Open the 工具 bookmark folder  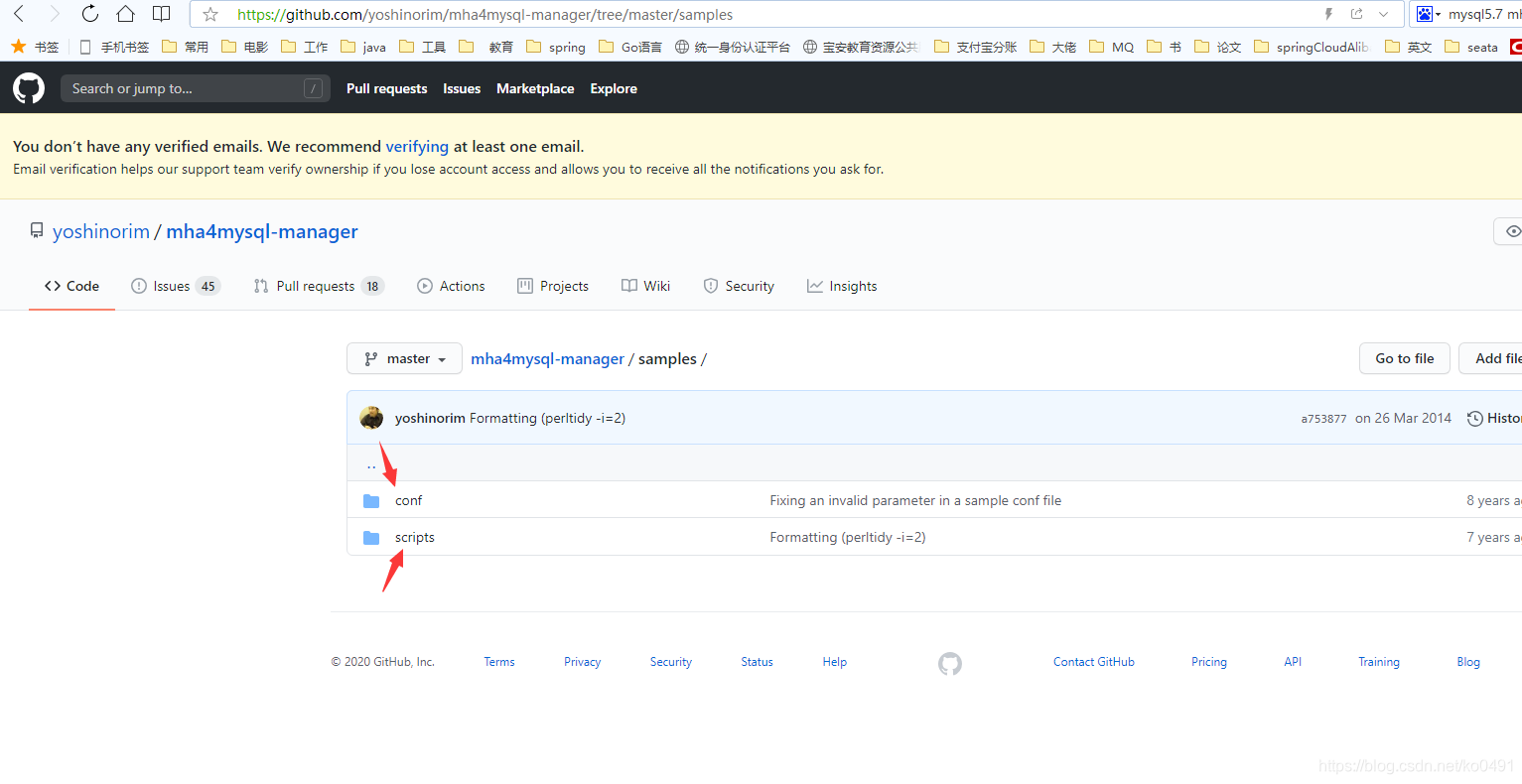coord(423,47)
